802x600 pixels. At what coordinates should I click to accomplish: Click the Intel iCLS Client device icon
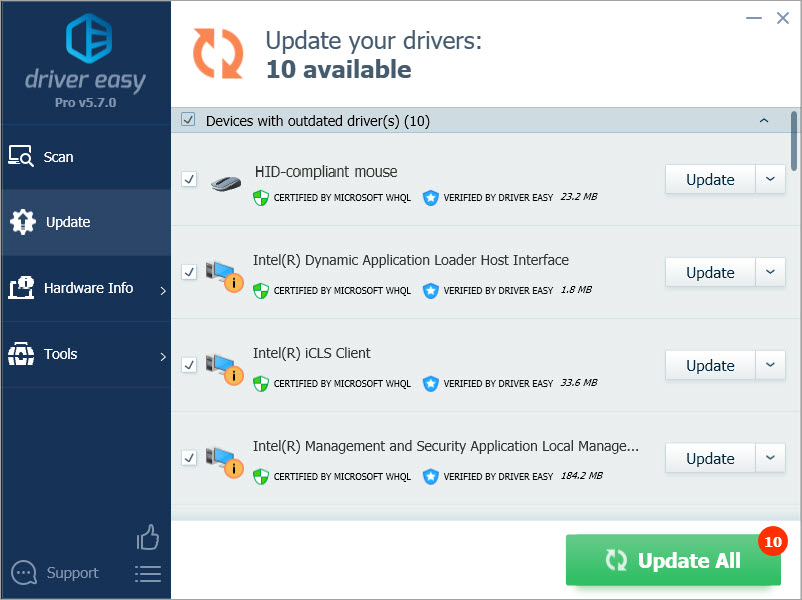coord(224,367)
